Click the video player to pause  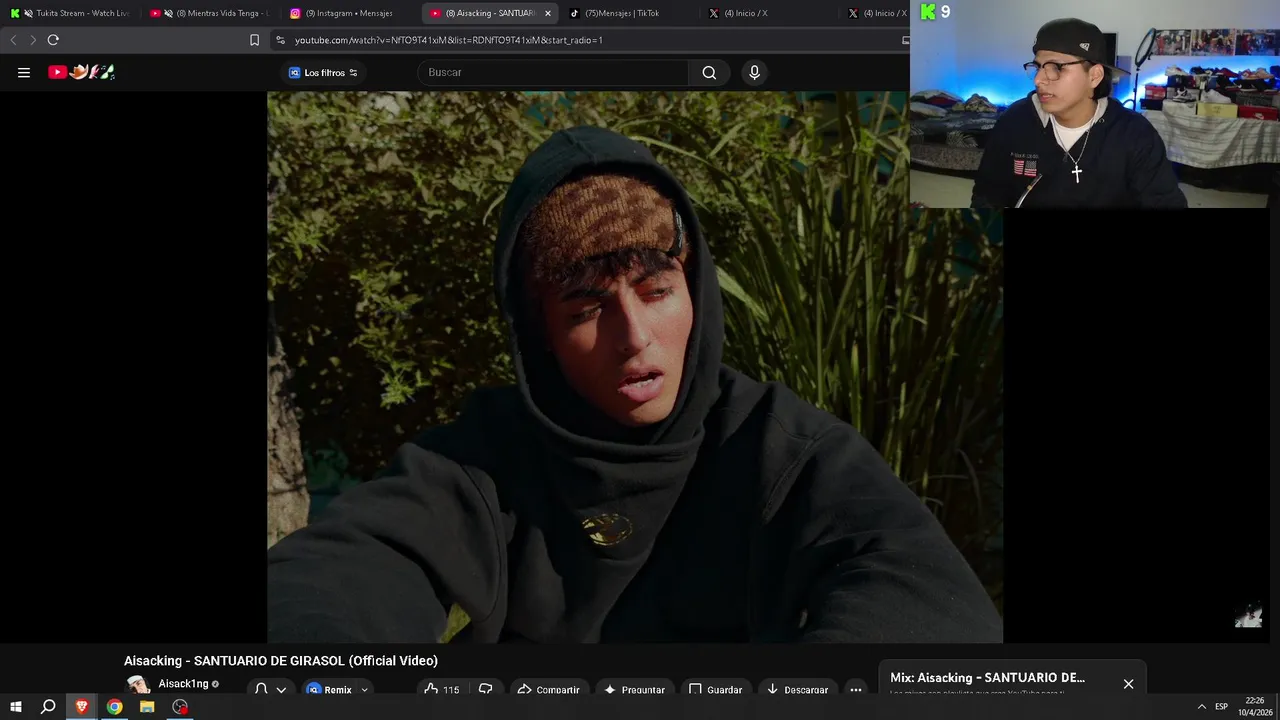635,367
